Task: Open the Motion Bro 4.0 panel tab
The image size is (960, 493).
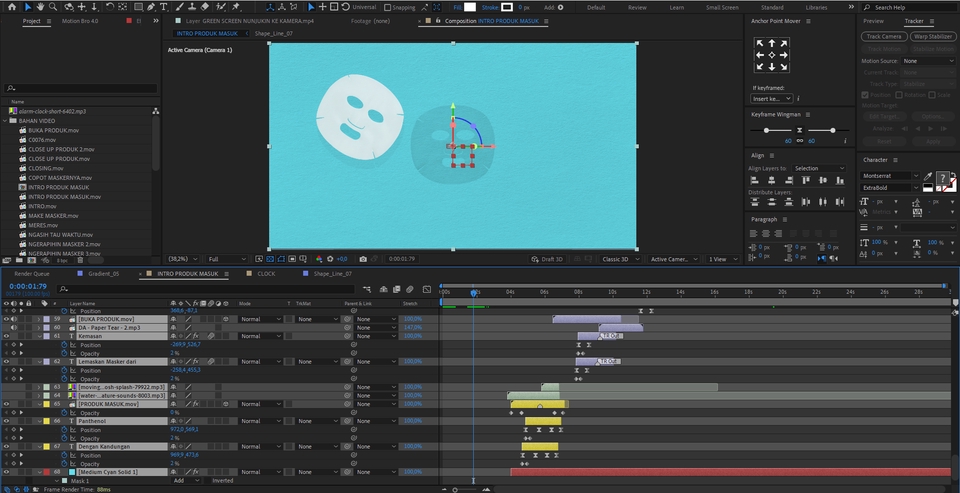Action: click(x=80, y=21)
